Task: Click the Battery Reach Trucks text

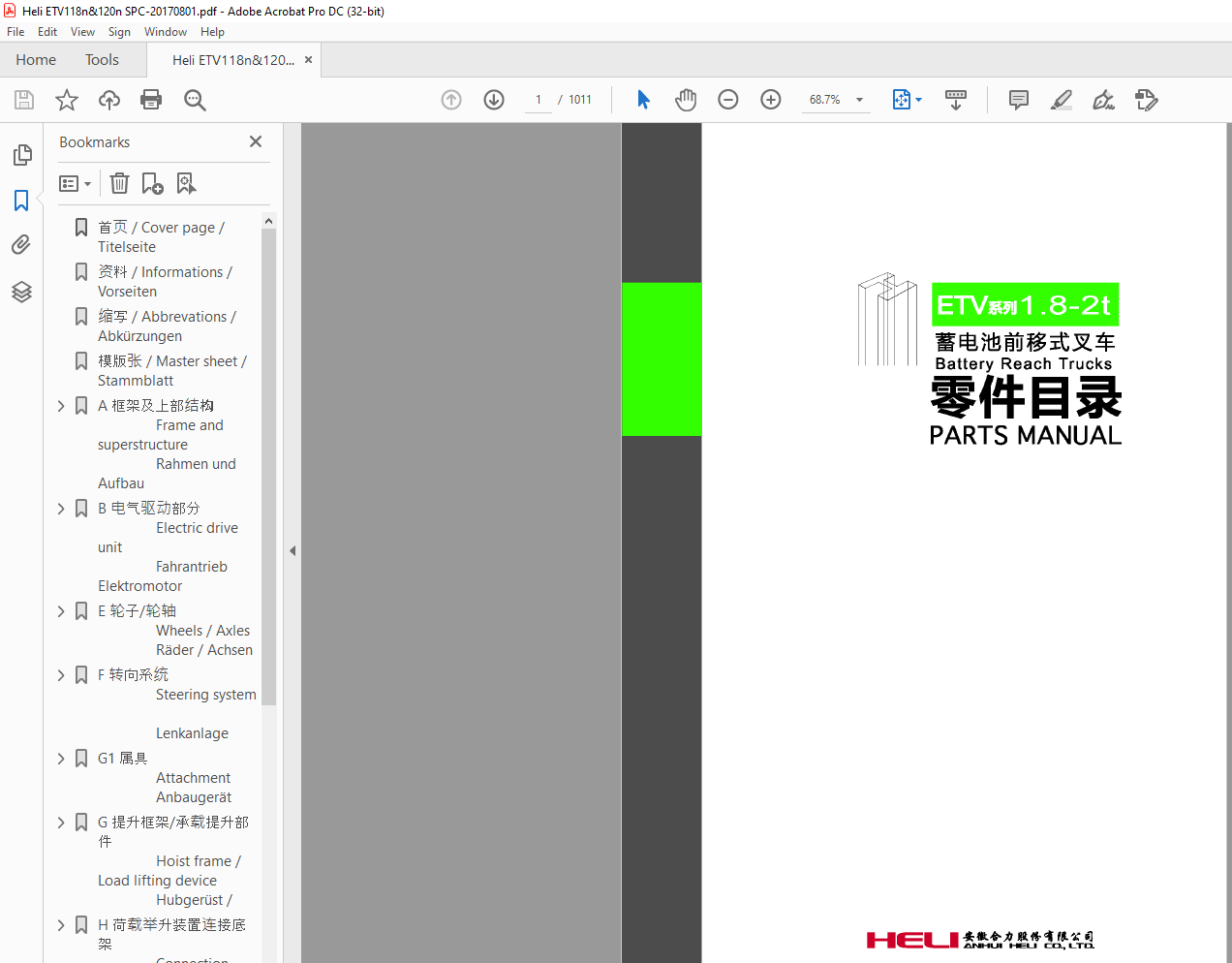Action: click(x=1024, y=364)
